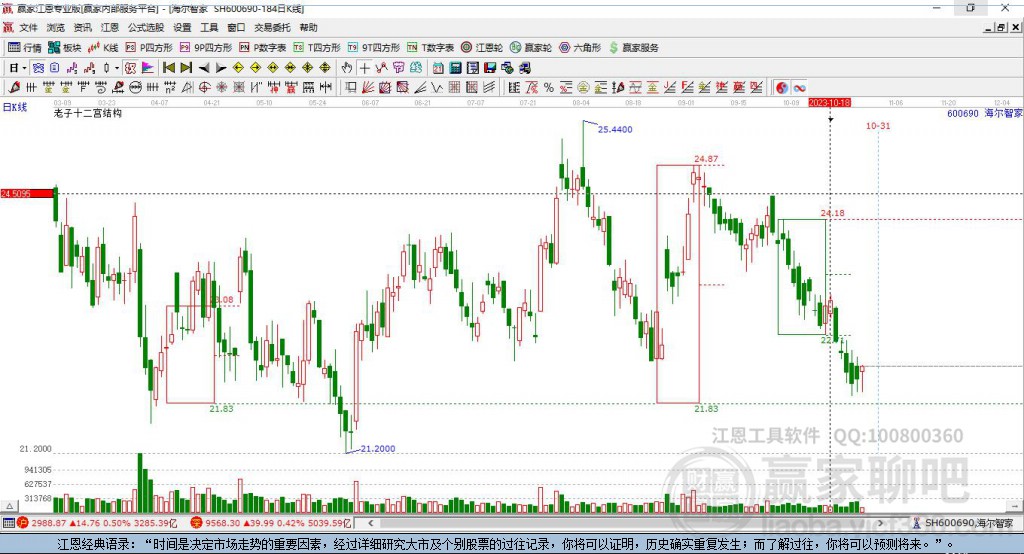The width and height of the screenshot is (1024, 554).
Task: Toggle the crosshair cursor tool
Action: pyautogui.click(x=364, y=68)
